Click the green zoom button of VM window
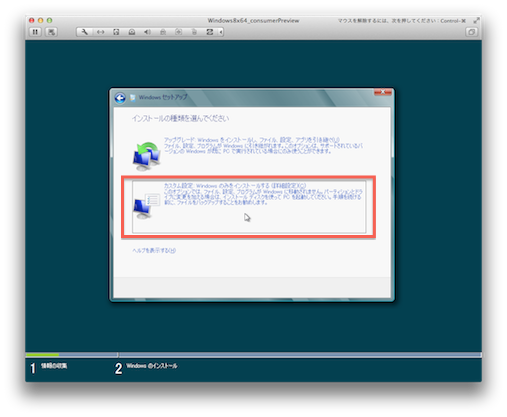The image size is (507, 417). [49, 20]
